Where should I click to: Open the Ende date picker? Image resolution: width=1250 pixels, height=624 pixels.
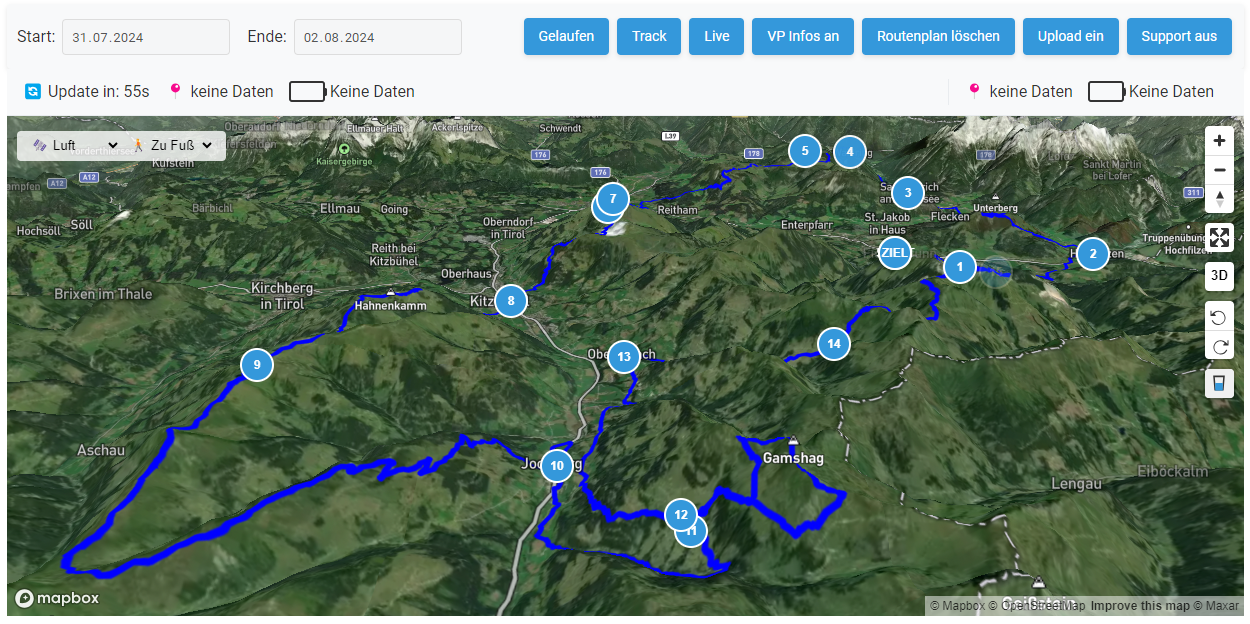378,37
